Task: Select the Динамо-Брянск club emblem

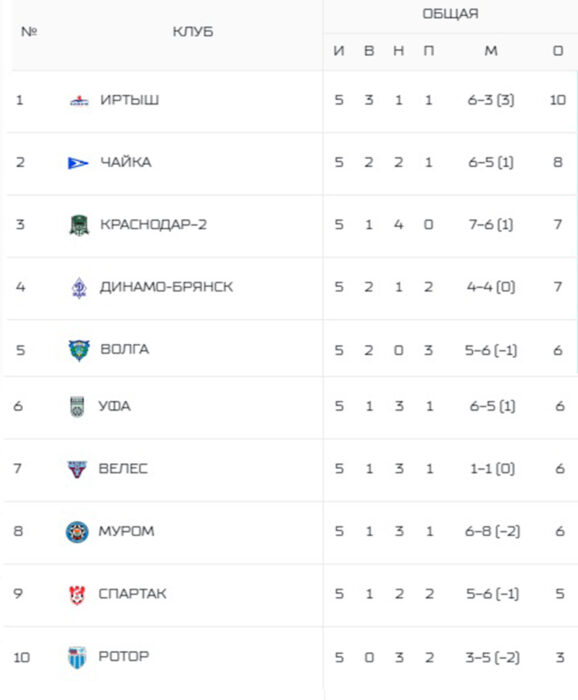Action: tap(79, 288)
